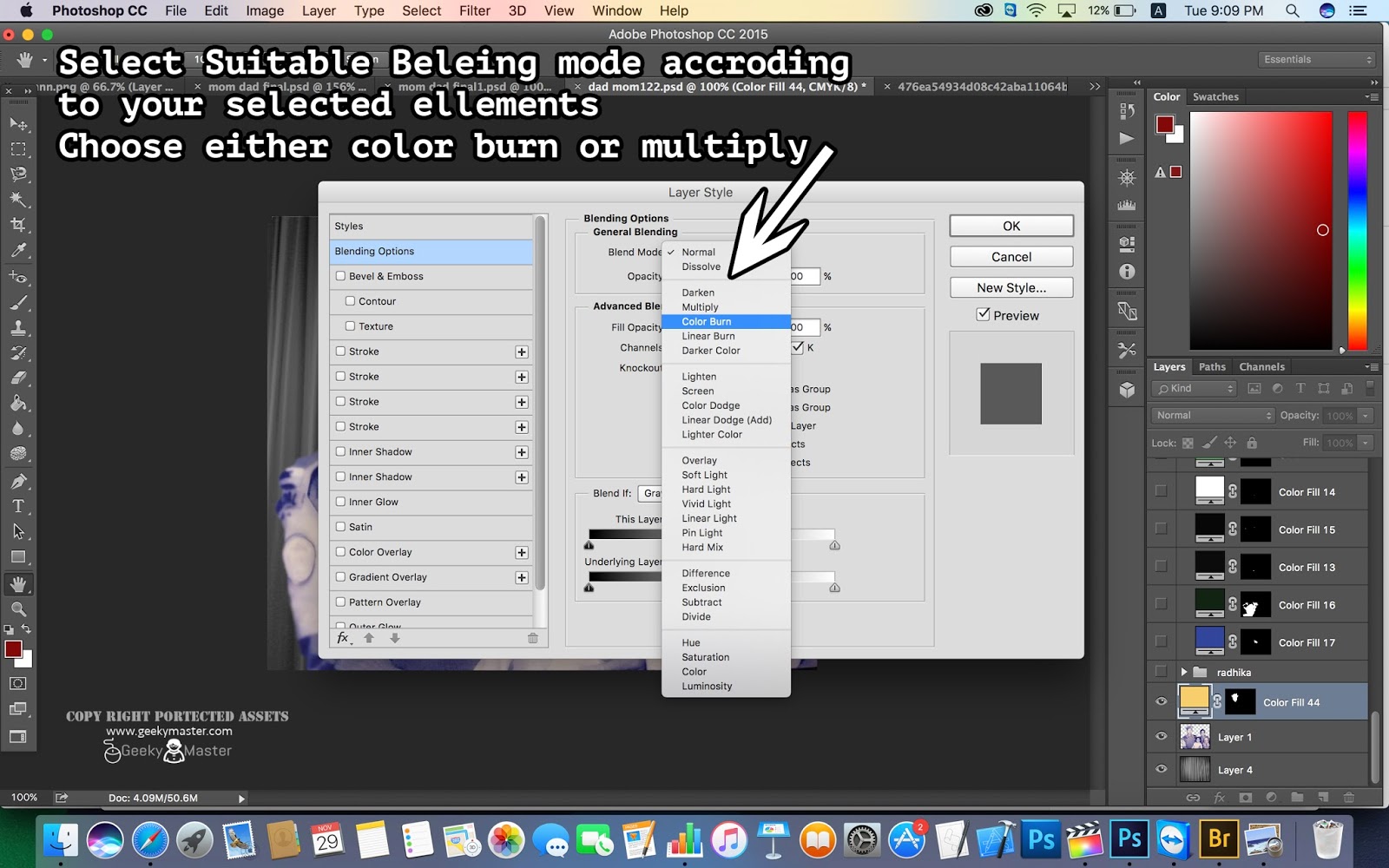The image size is (1389, 868).
Task: Toggle Quick Mask mode icon
Action: coord(18,684)
